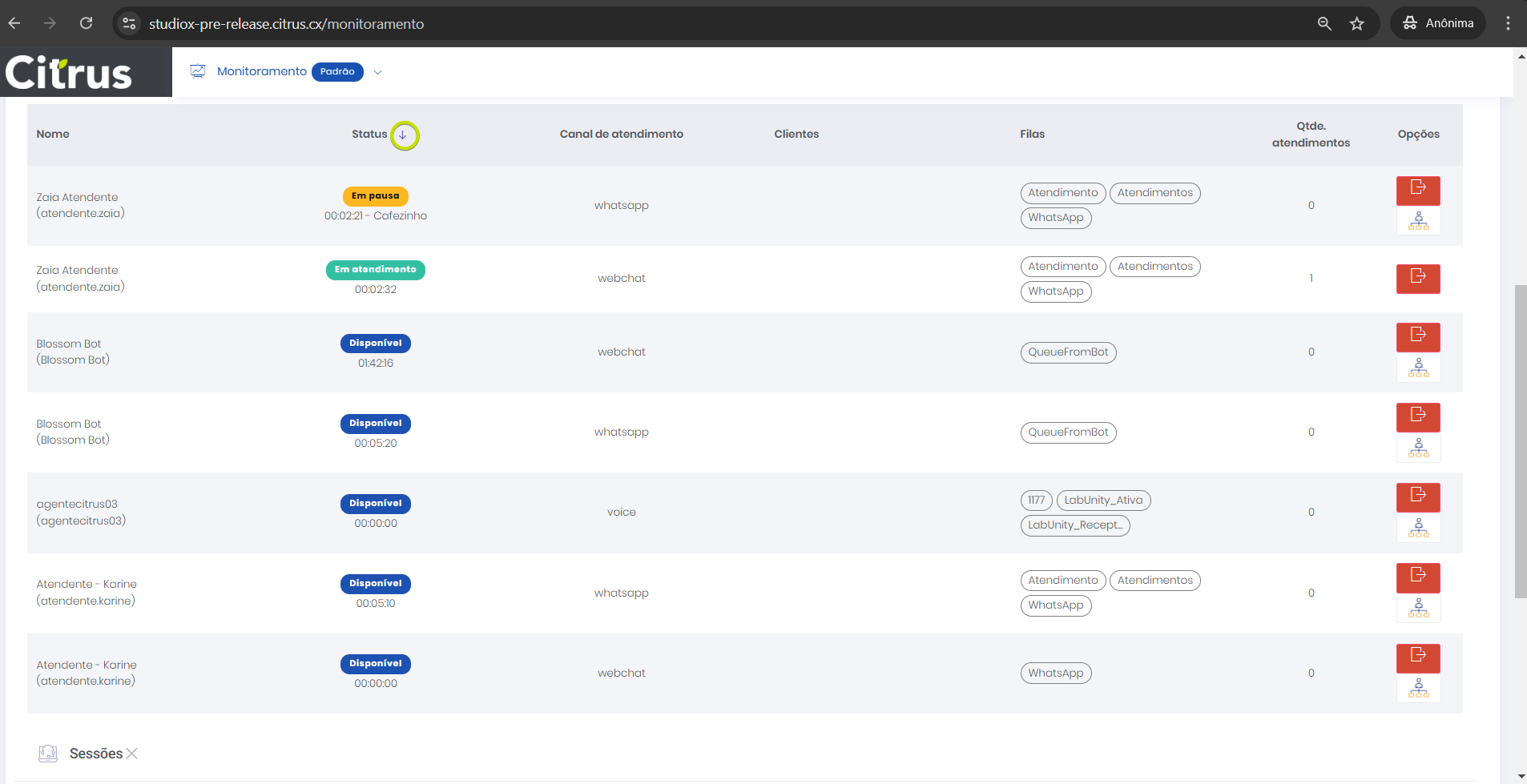Click the page vertical scrollbar
The height and width of the screenshot is (784, 1527).
click(x=1520, y=440)
